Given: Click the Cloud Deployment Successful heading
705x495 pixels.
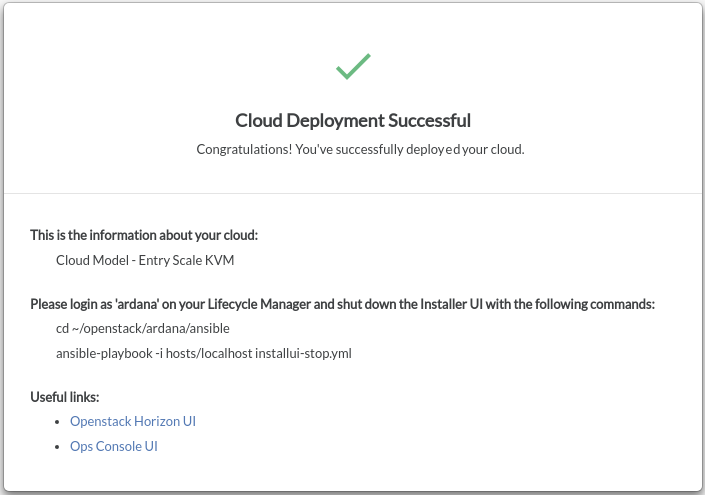Looking at the screenshot, I should click(352, 121).
